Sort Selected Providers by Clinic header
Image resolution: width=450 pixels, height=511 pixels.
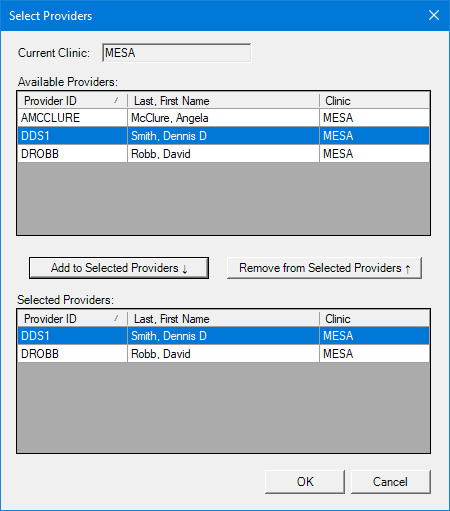(x=374, y=318)
